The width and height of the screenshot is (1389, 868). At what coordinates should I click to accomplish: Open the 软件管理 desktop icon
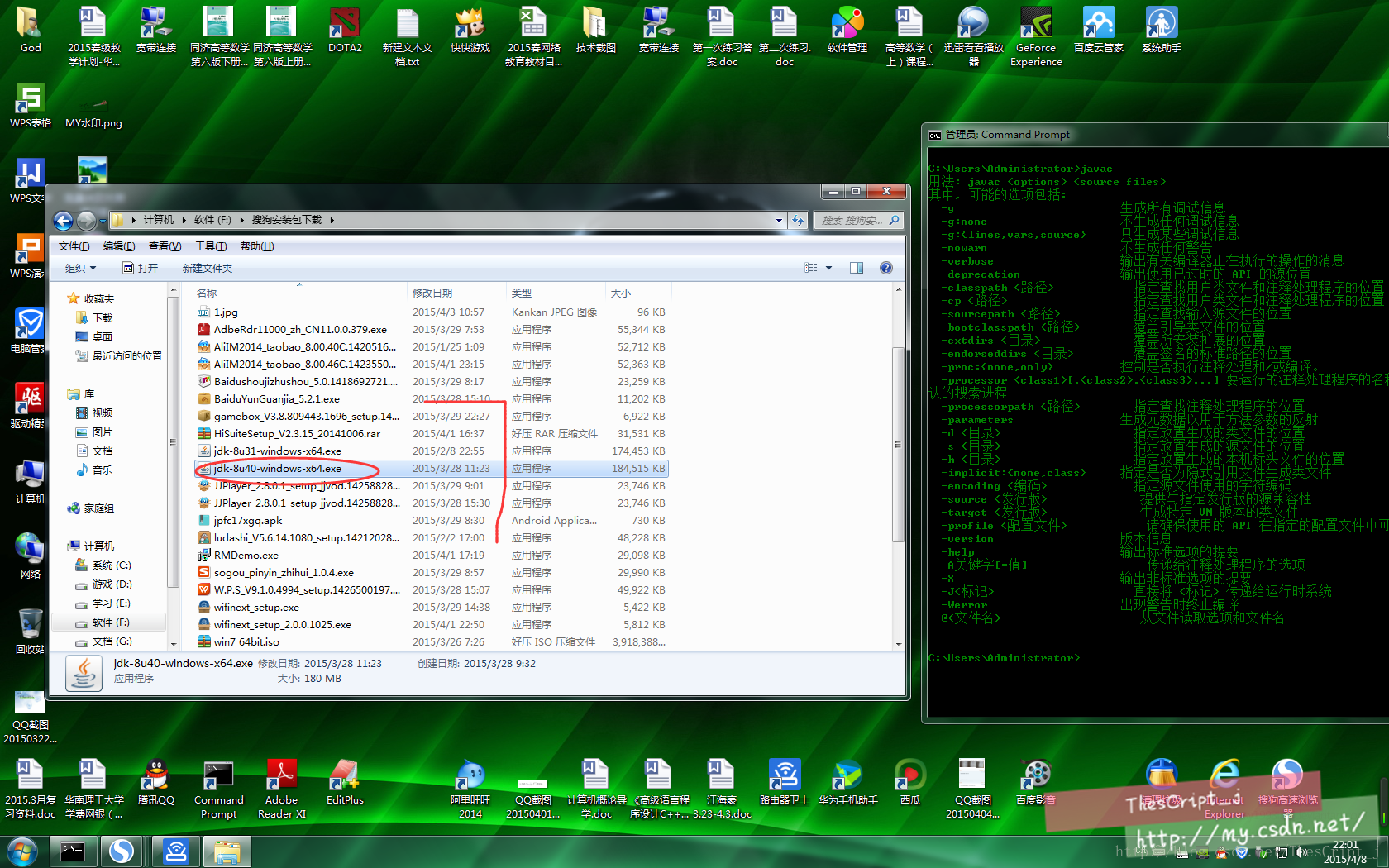(847, 30)
